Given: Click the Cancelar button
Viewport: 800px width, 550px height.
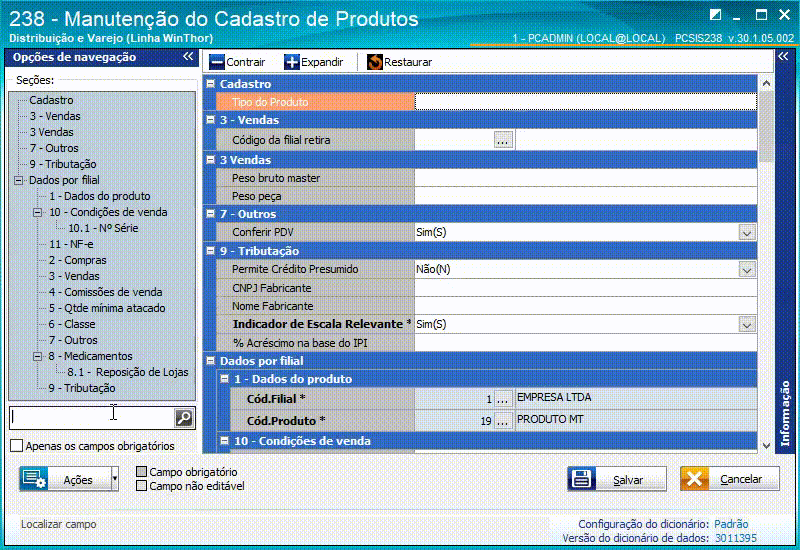Looking at the screenshot, I should 730,479.
